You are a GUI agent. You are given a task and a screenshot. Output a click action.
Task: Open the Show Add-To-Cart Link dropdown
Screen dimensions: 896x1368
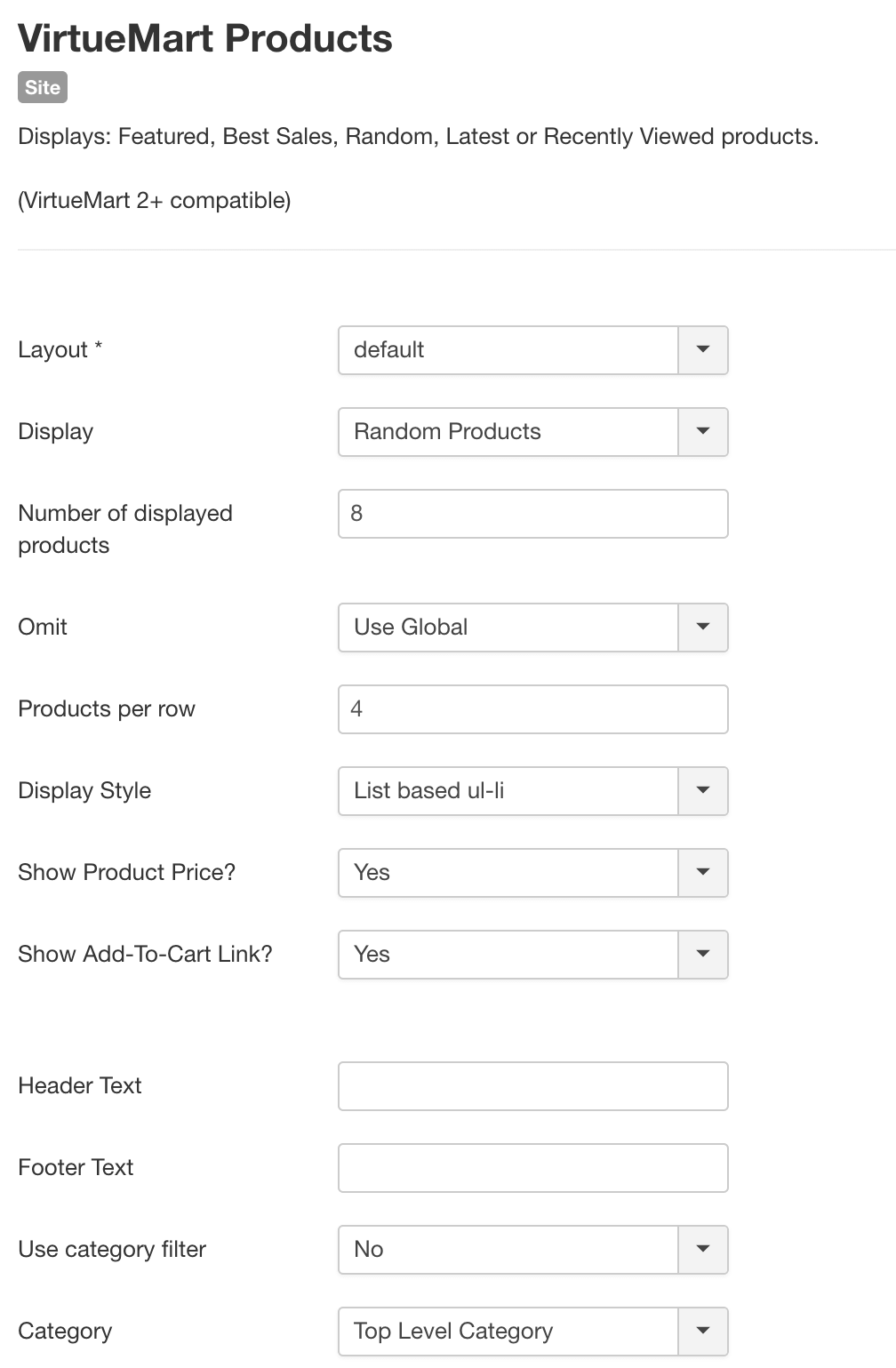tap(533, 955)
